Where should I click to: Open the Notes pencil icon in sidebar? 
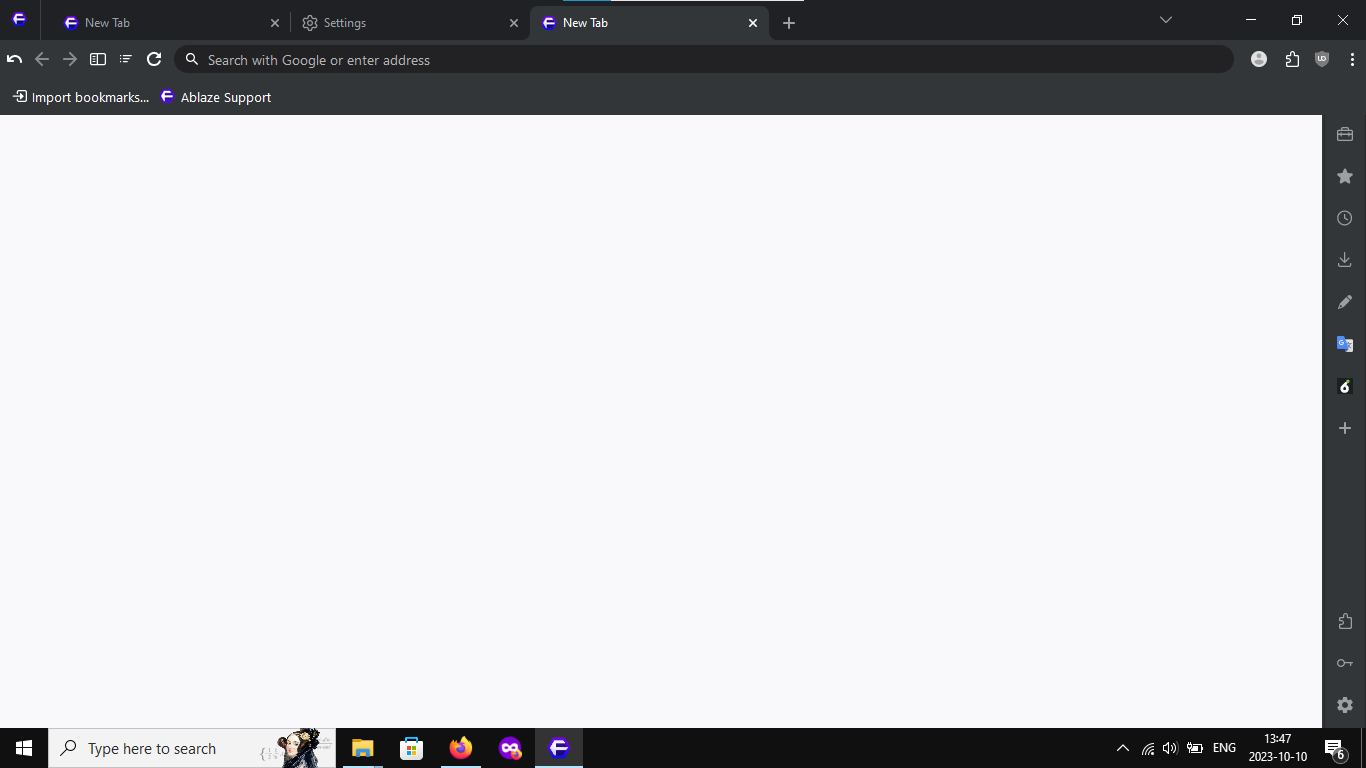(x=1345, y=301)
